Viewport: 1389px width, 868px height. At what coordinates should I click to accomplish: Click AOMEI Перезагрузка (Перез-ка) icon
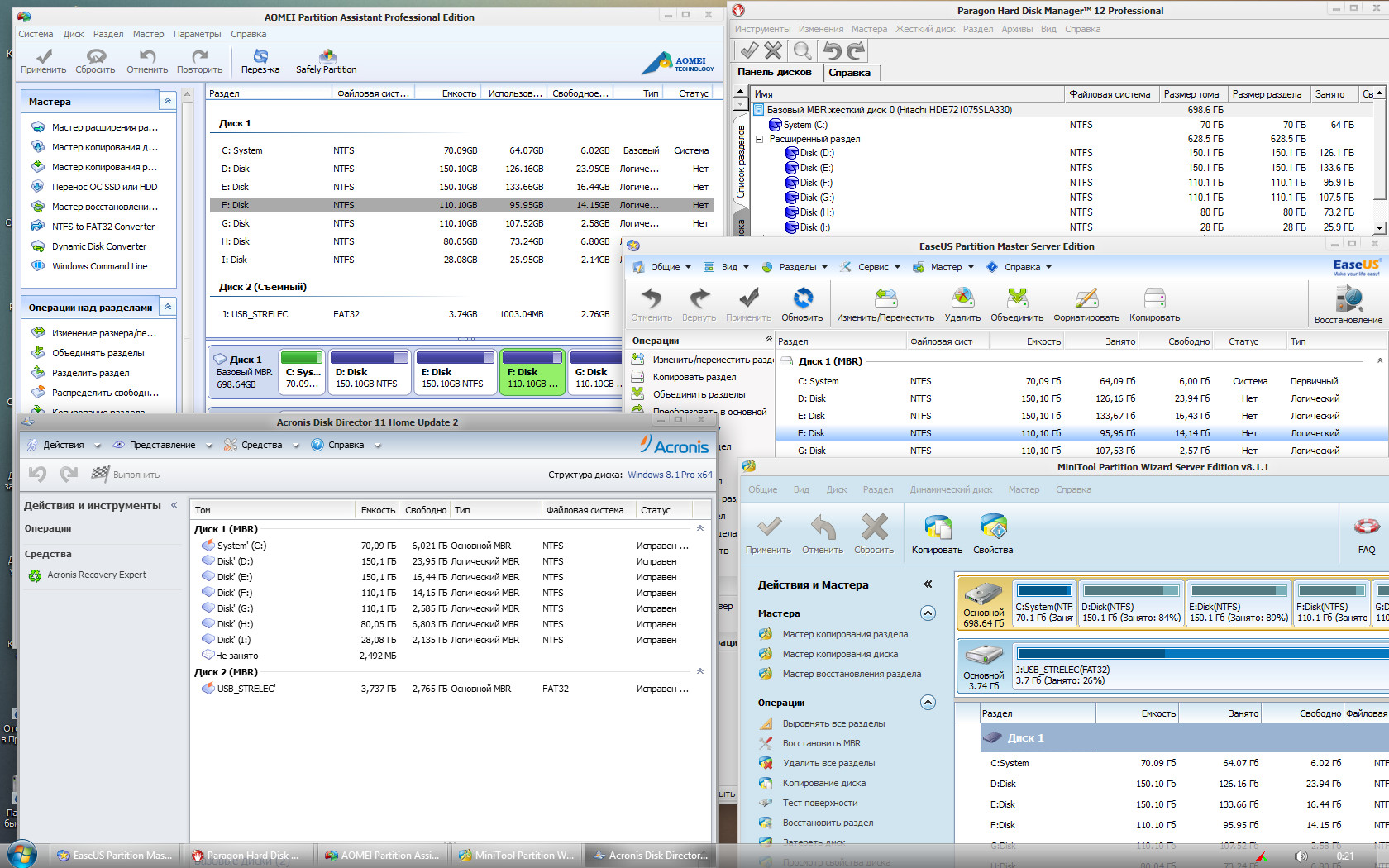260,56
